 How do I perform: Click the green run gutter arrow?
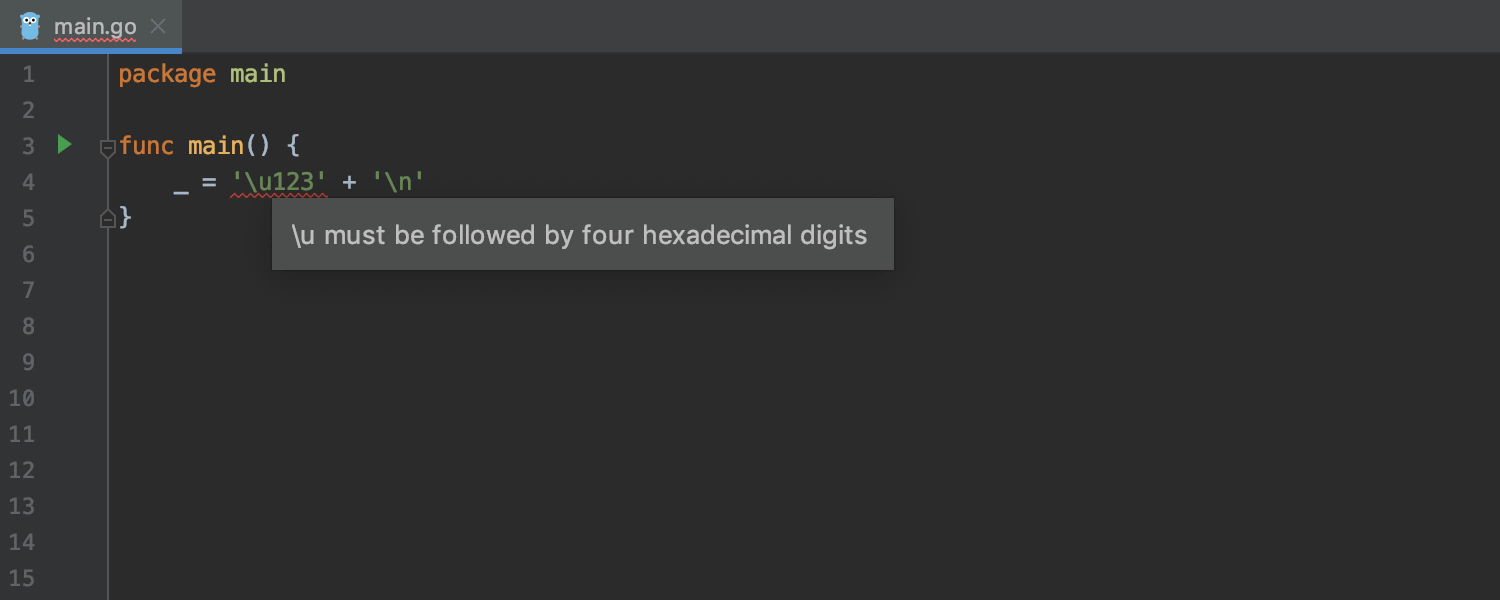pyautogui.click(x=65, y=145)
